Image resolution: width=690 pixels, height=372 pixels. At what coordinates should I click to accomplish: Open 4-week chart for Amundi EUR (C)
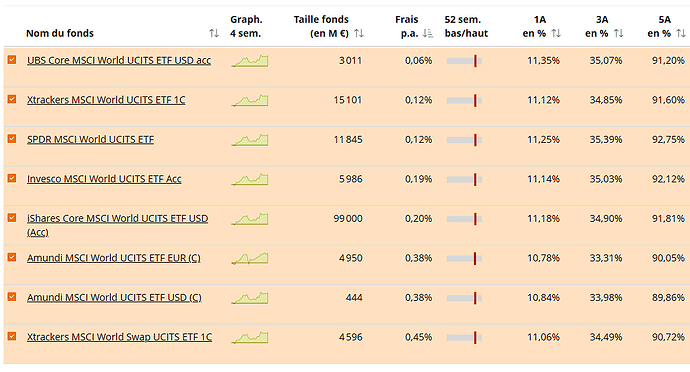coord(250,258)
